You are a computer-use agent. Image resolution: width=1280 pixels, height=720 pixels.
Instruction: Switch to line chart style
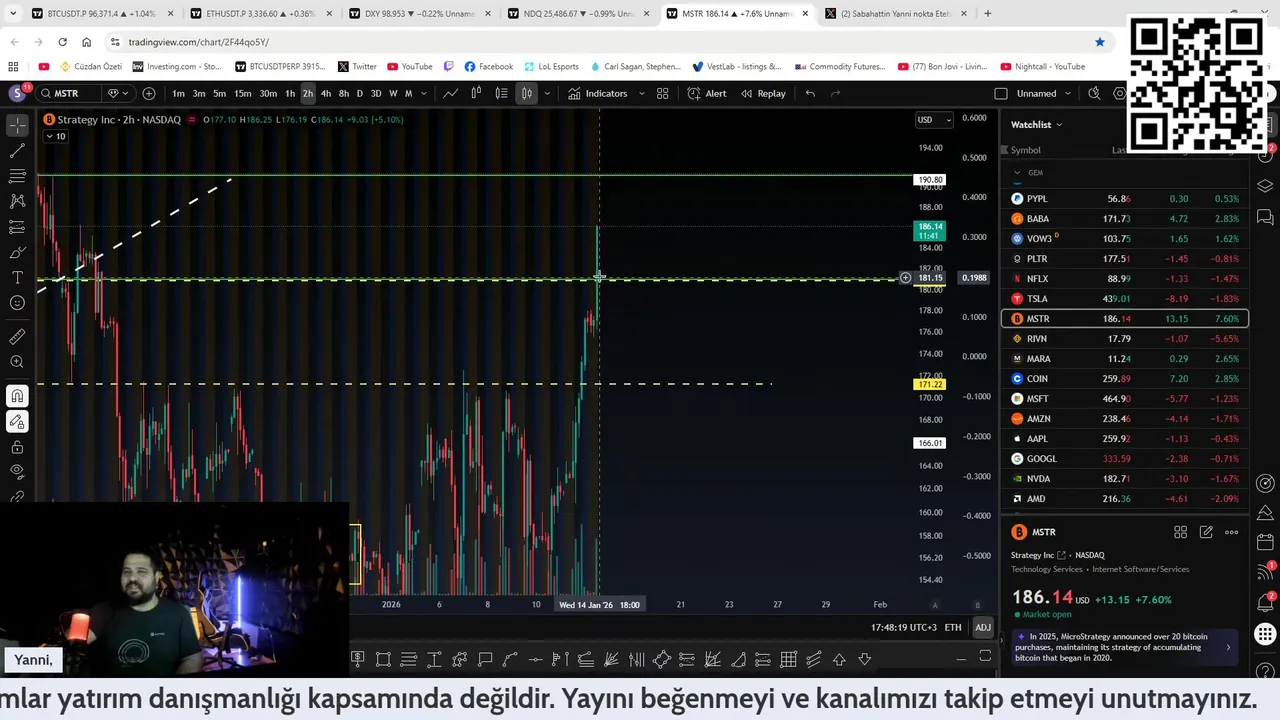[x=451, y=93]
